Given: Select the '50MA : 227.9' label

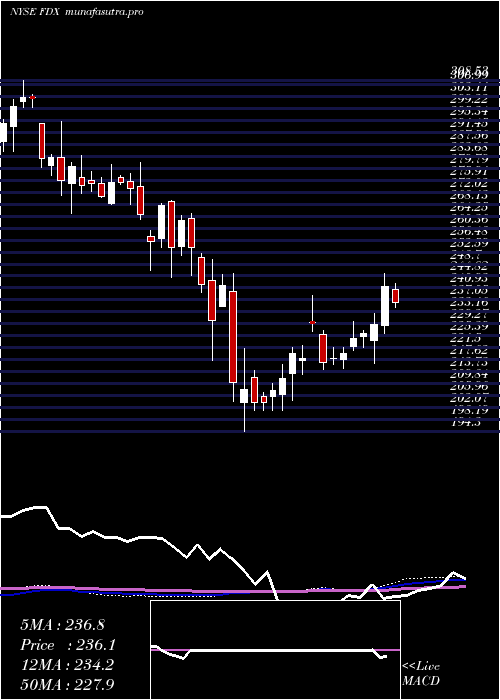Looking at the screenshot, I should point(67,684).
